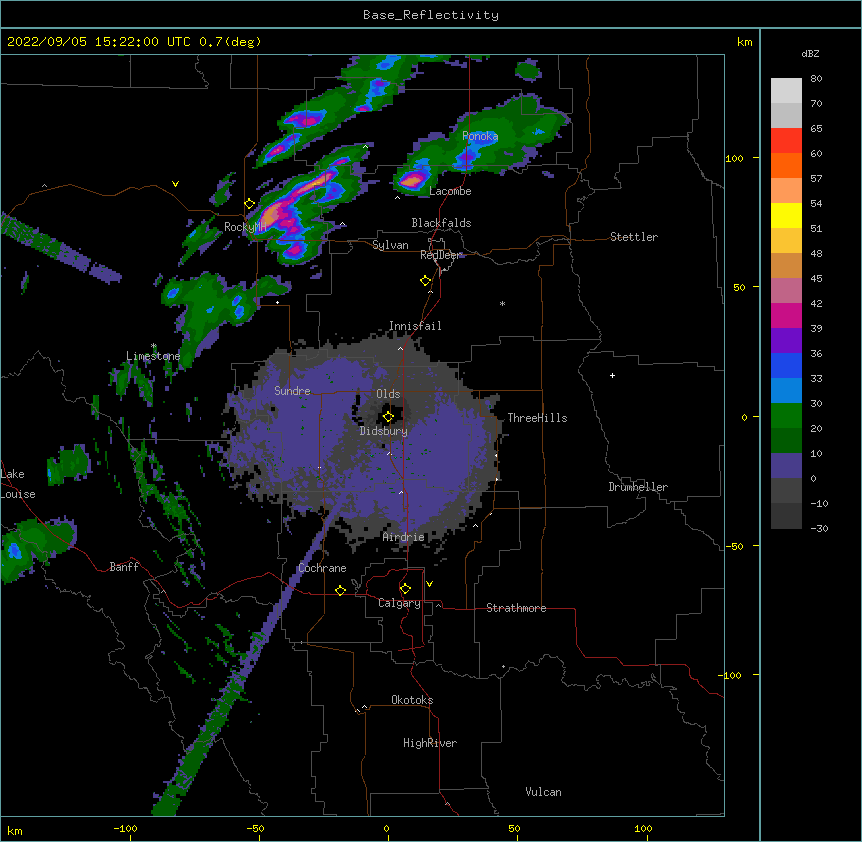
Task: Click the Cochrane city label
Action: click(x=322, y=568)
